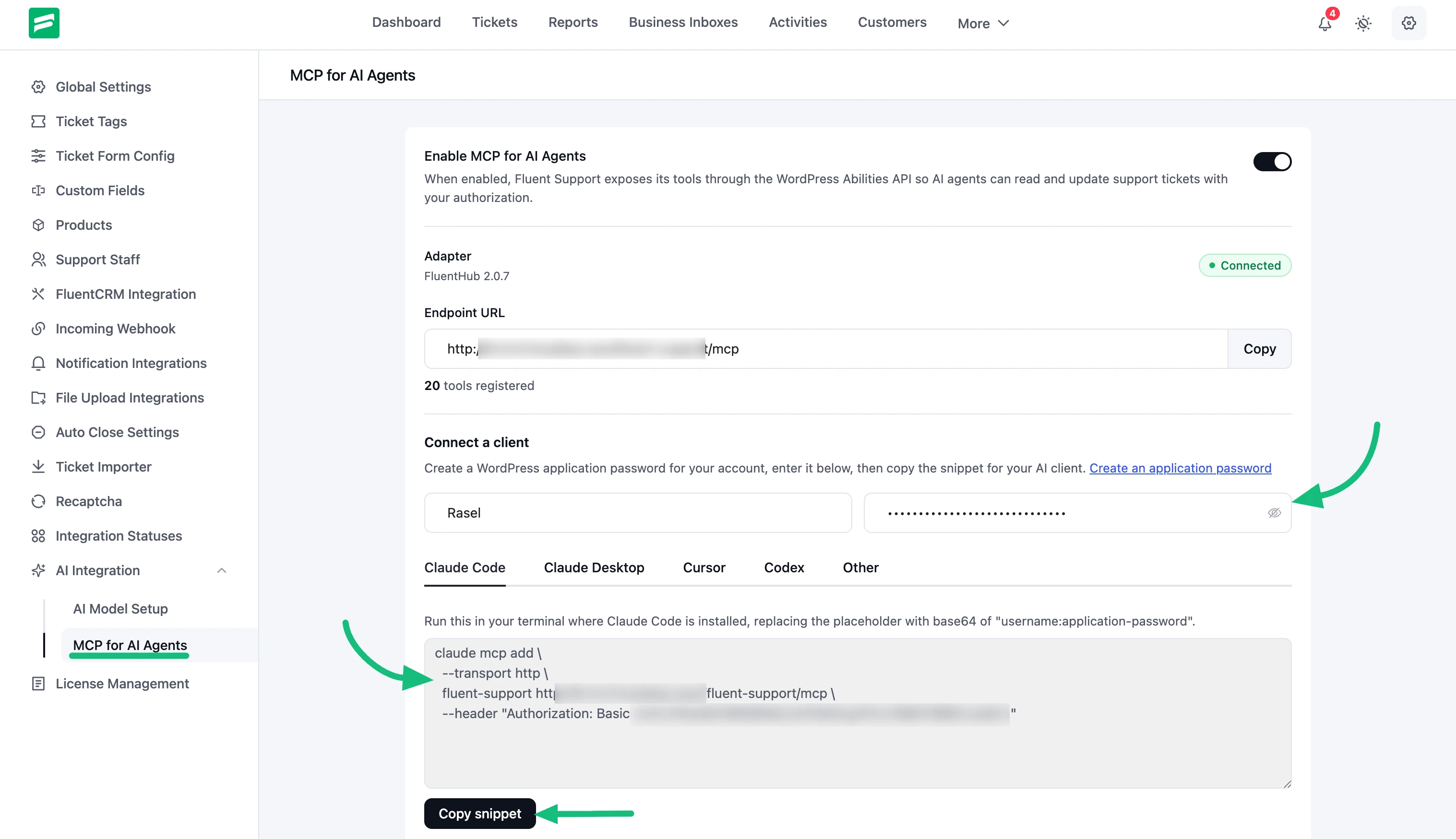The height and width of the screenshot is (839, 1456).
Task: Open the notifications bell
Action: pyautogui.click(x=1325, y=24)
